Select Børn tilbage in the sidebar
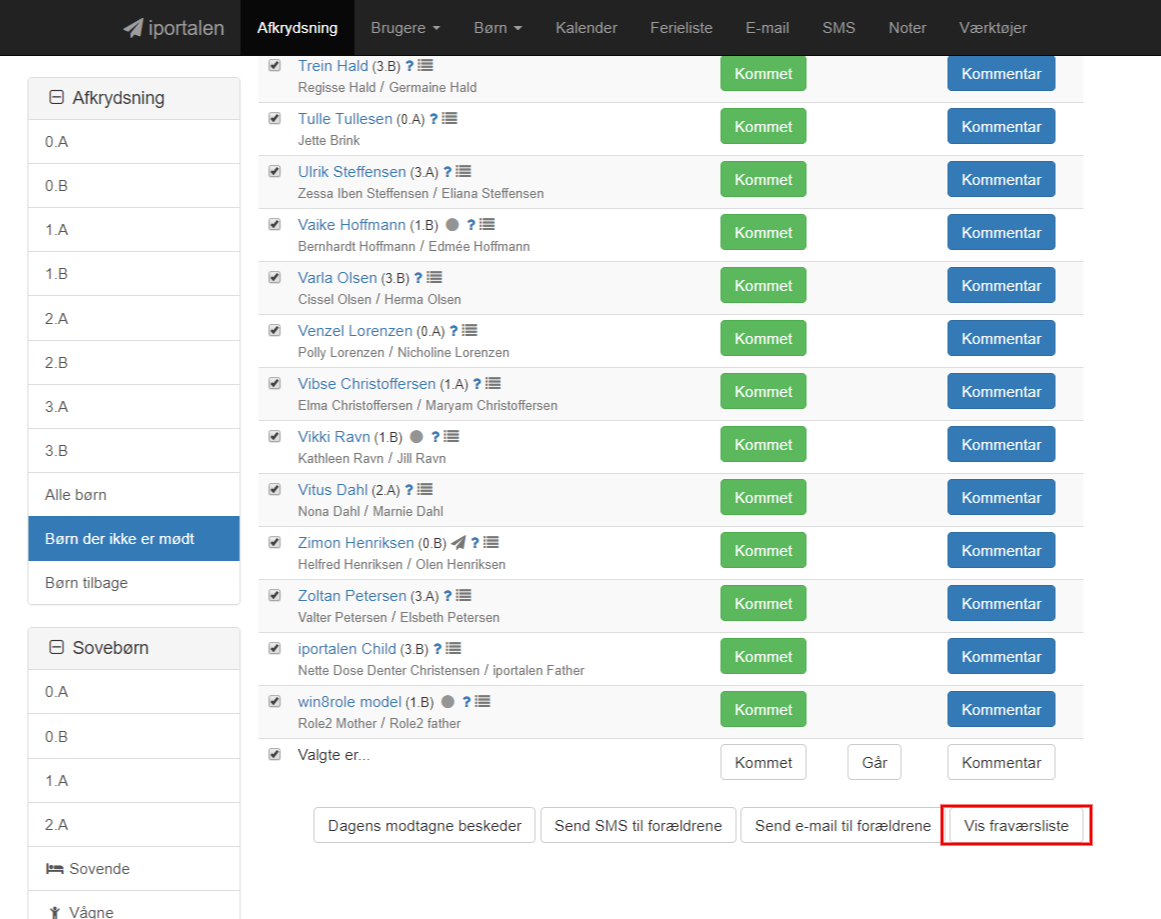The height and width of the screenshot is (919, 1161). pyautogui.click(x=134, y=583)
